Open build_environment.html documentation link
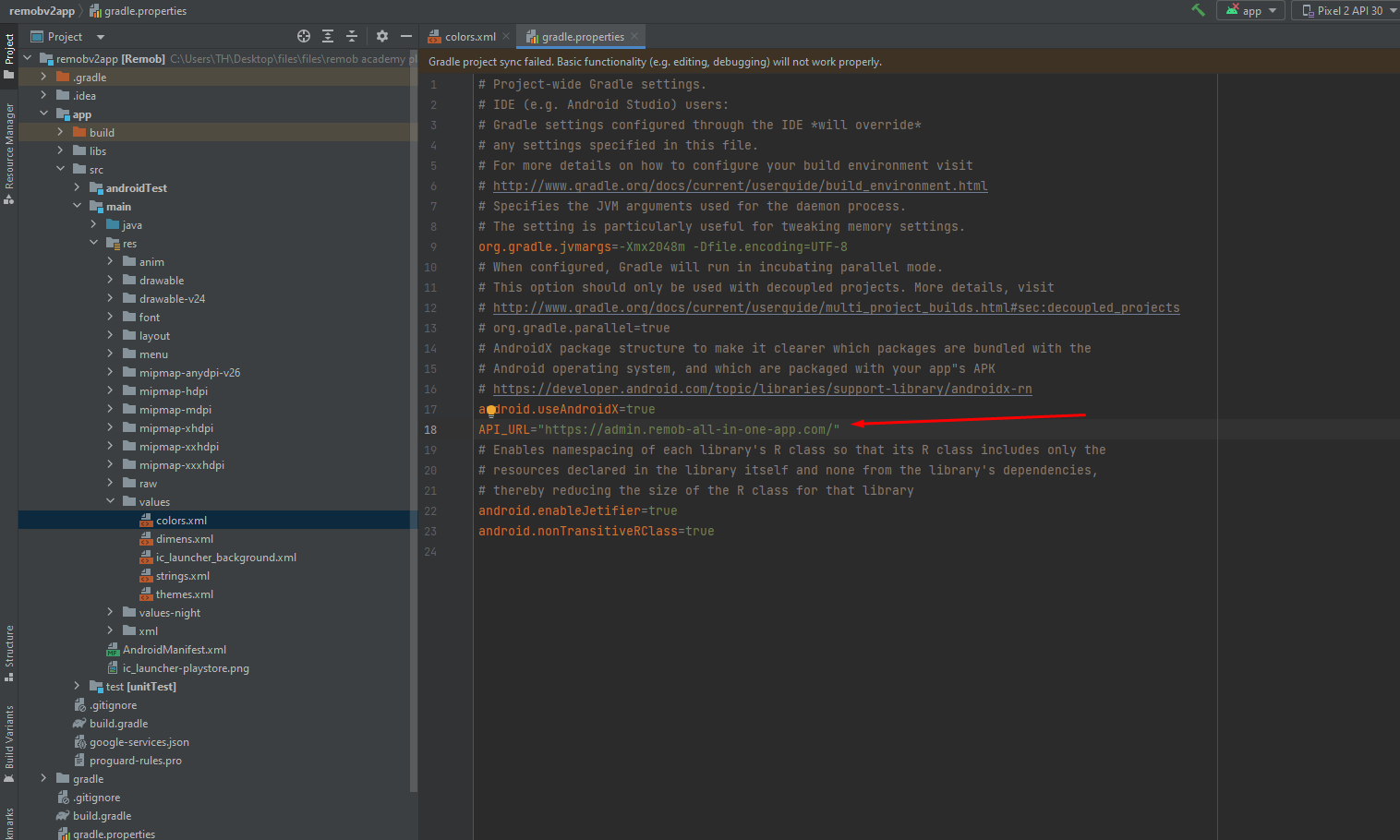The image size is (1400, 840). click(x=740, y=186)
